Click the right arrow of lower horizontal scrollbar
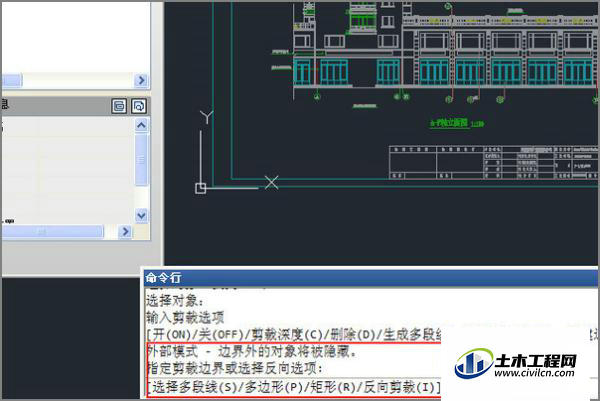This screenshot has height=401, width=600. point(125,231)
